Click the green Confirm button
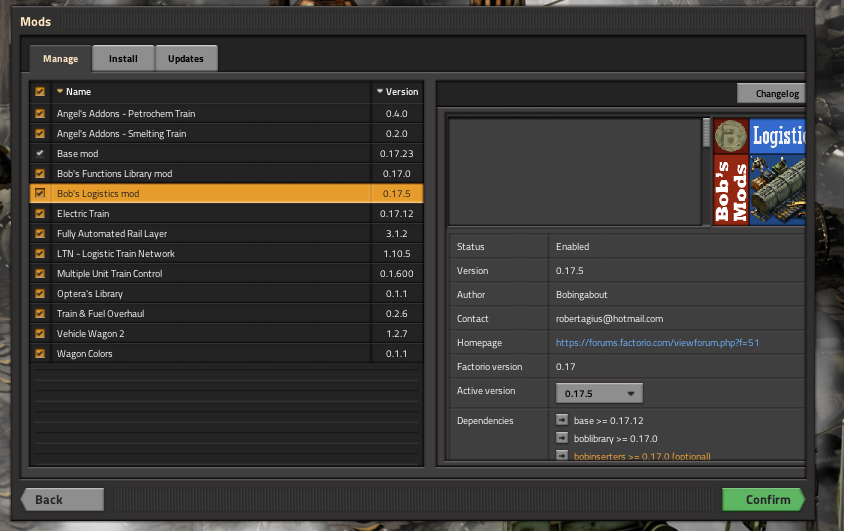The height and width of the screenshot is (531, 844). point(763,500)
